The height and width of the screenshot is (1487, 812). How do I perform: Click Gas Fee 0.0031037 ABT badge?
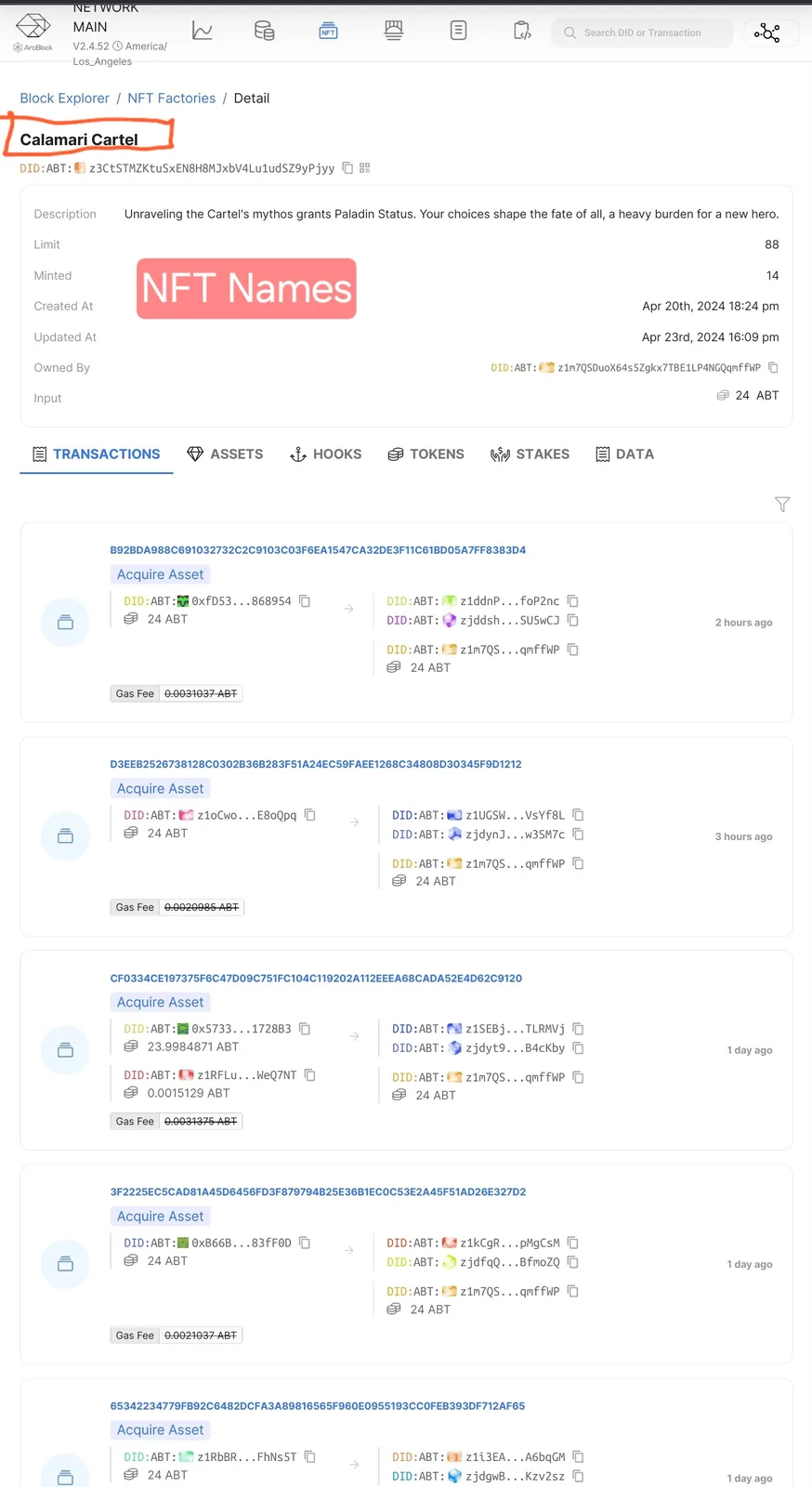coord(177,693)
